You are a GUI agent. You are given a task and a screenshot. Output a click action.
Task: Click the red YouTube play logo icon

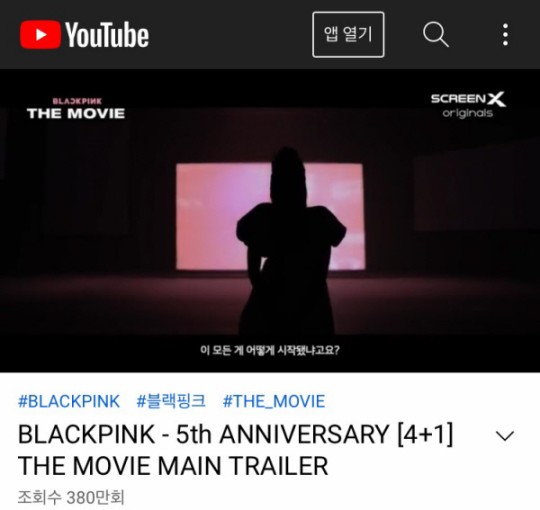(40, 34)
